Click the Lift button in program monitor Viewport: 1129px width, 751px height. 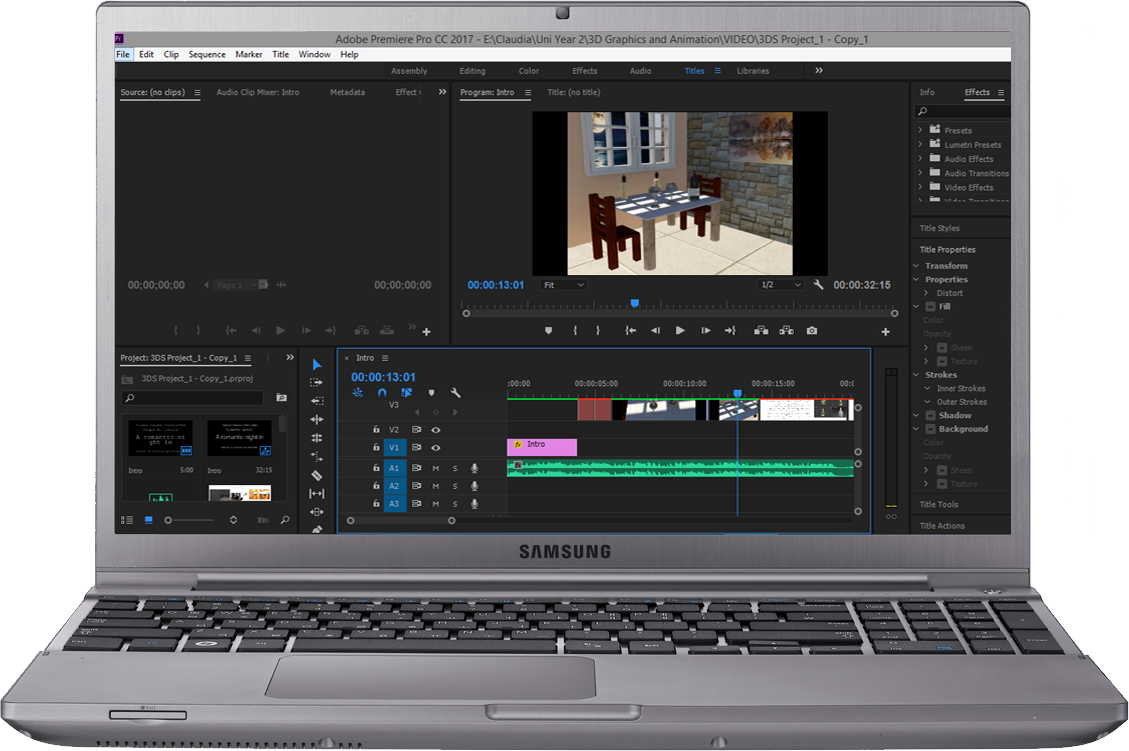pos(761,331)
